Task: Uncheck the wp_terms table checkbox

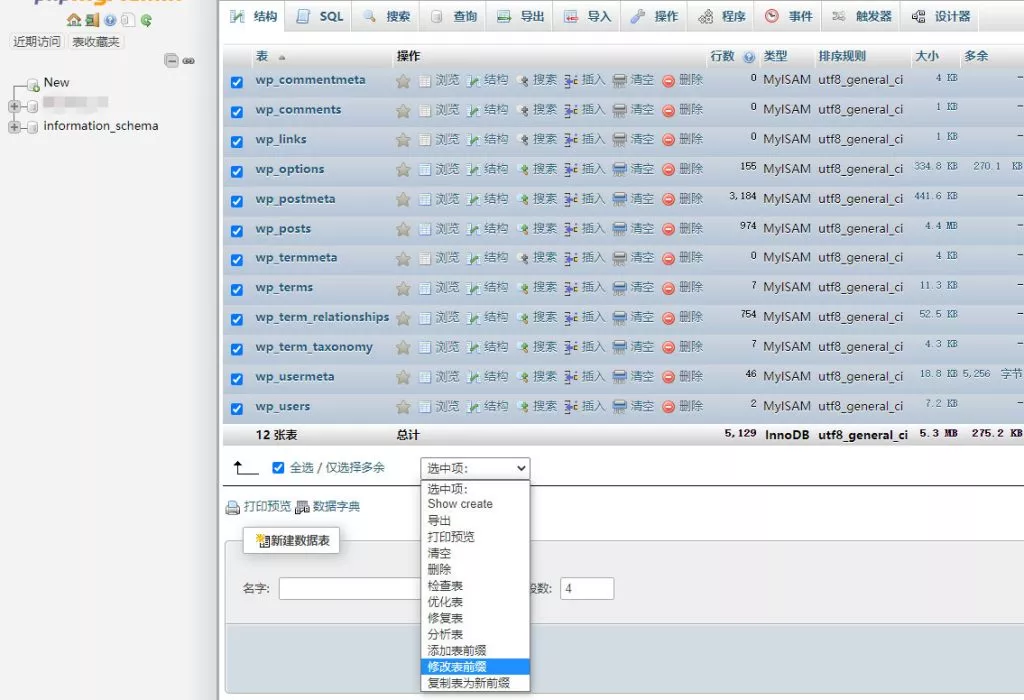Action: pos(236,289)
